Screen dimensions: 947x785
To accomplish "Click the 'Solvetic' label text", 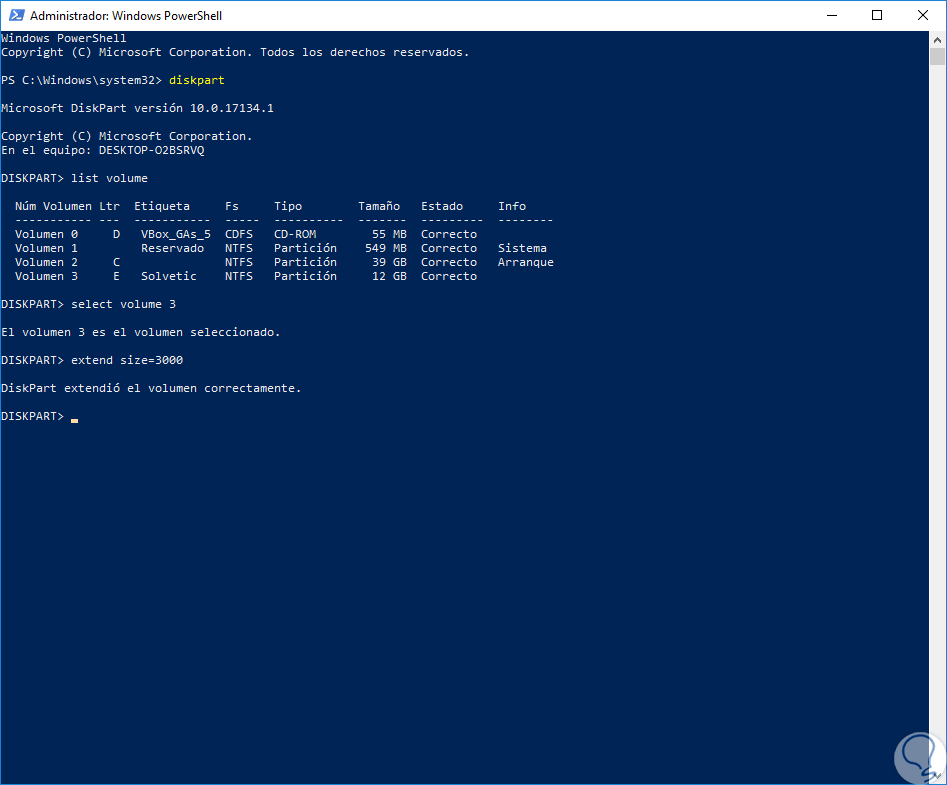I will 169,276.
